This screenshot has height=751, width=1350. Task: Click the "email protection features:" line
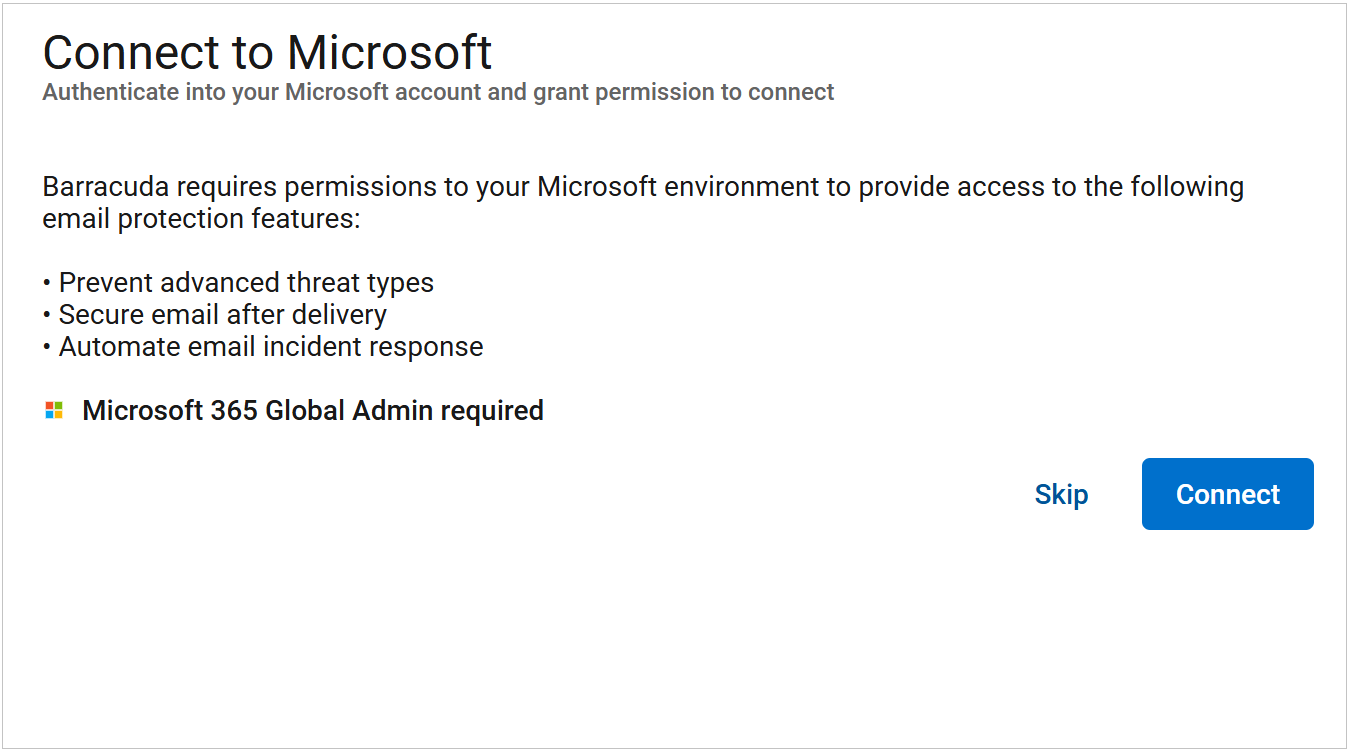point(201,219)
